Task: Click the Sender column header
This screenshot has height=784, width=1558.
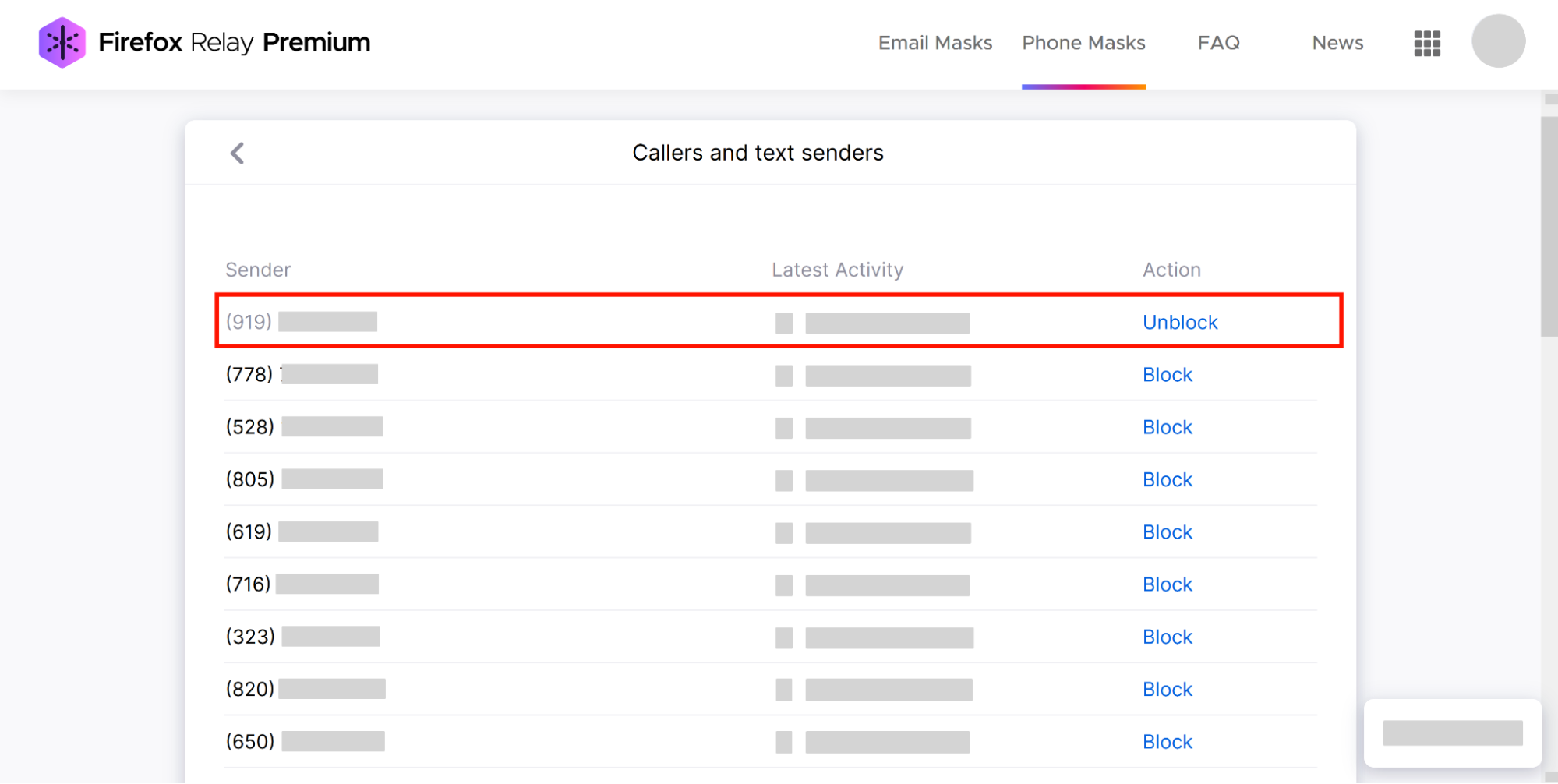Action: tap(258, 270)
